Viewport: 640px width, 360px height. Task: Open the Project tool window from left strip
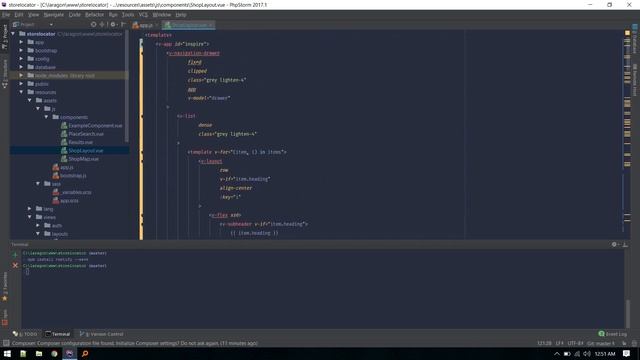(x=5, y=37)
